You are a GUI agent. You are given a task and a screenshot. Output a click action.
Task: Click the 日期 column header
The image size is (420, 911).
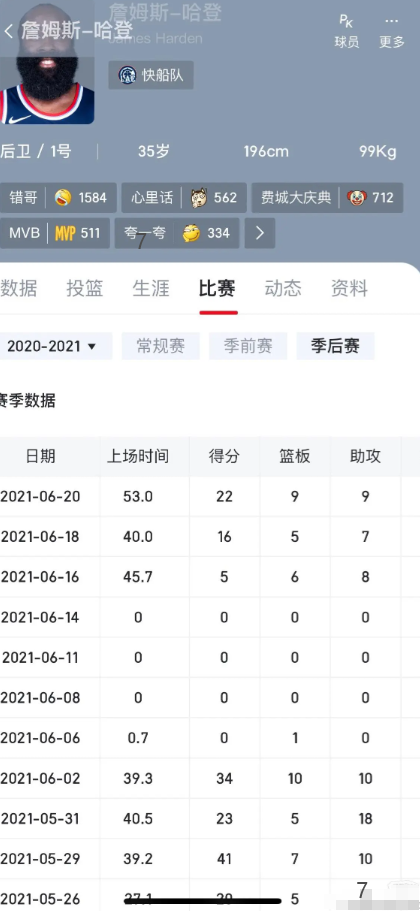[x=41, y=457]
